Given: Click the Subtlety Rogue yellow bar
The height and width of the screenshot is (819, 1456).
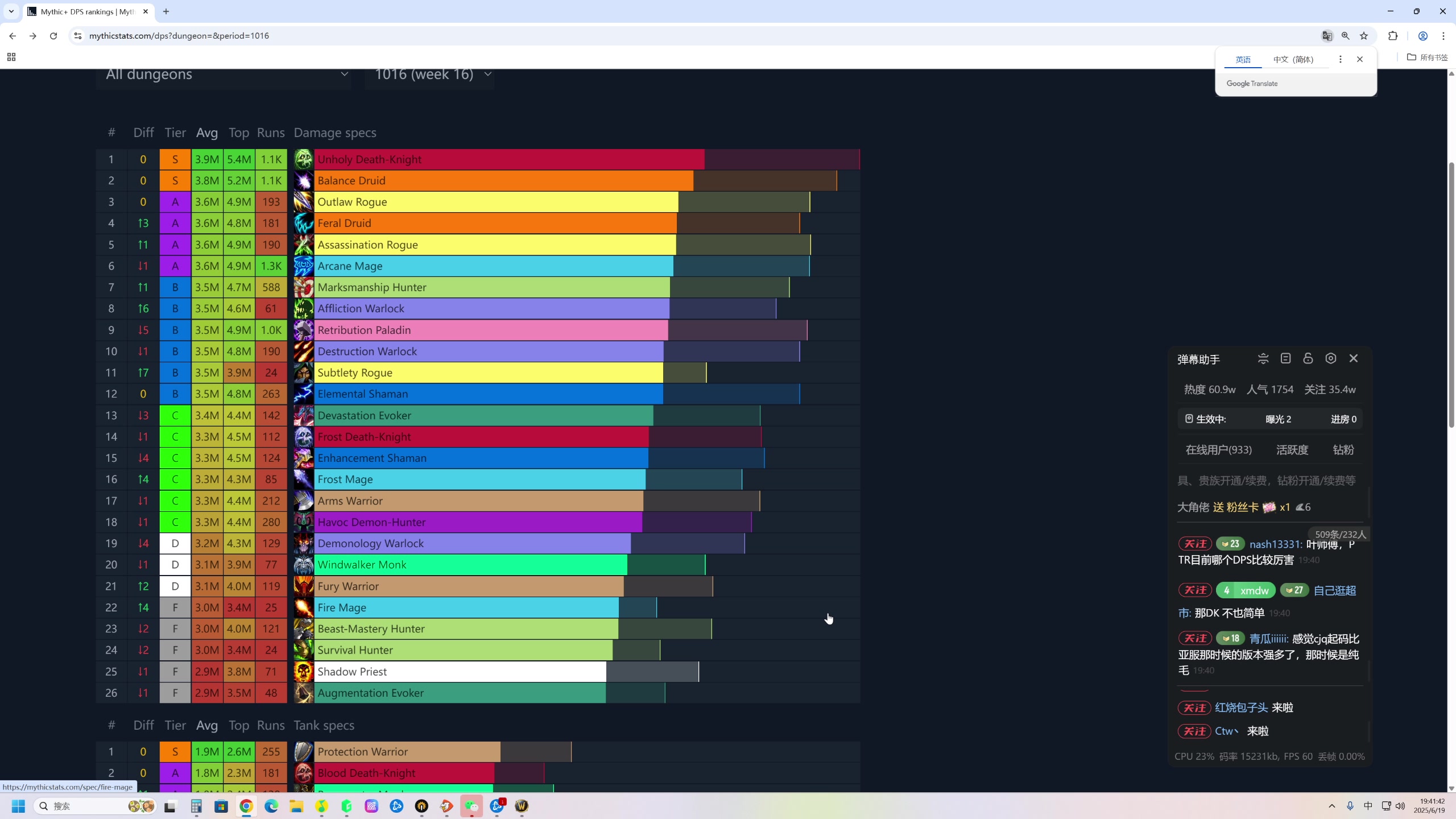Looking at the screenshot, I should click(489, 373).
